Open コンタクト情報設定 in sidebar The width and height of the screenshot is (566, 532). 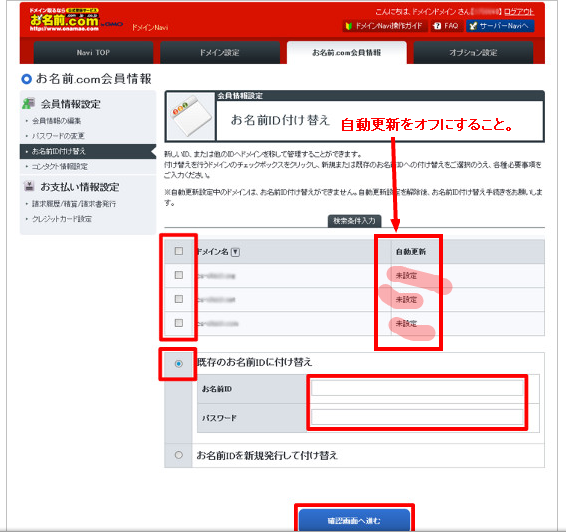coord(60,167)
